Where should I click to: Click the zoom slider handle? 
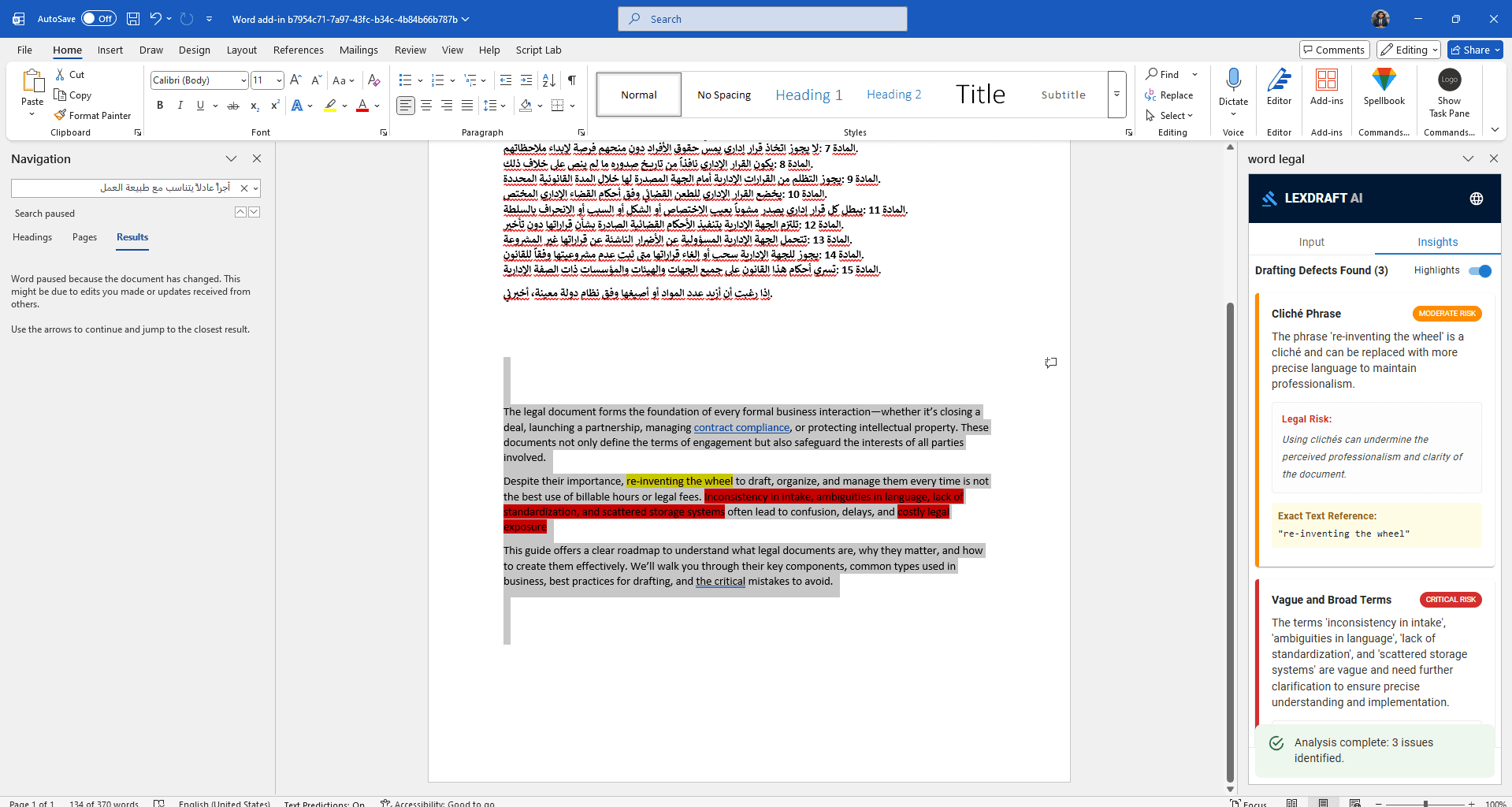coord(1425,803)
